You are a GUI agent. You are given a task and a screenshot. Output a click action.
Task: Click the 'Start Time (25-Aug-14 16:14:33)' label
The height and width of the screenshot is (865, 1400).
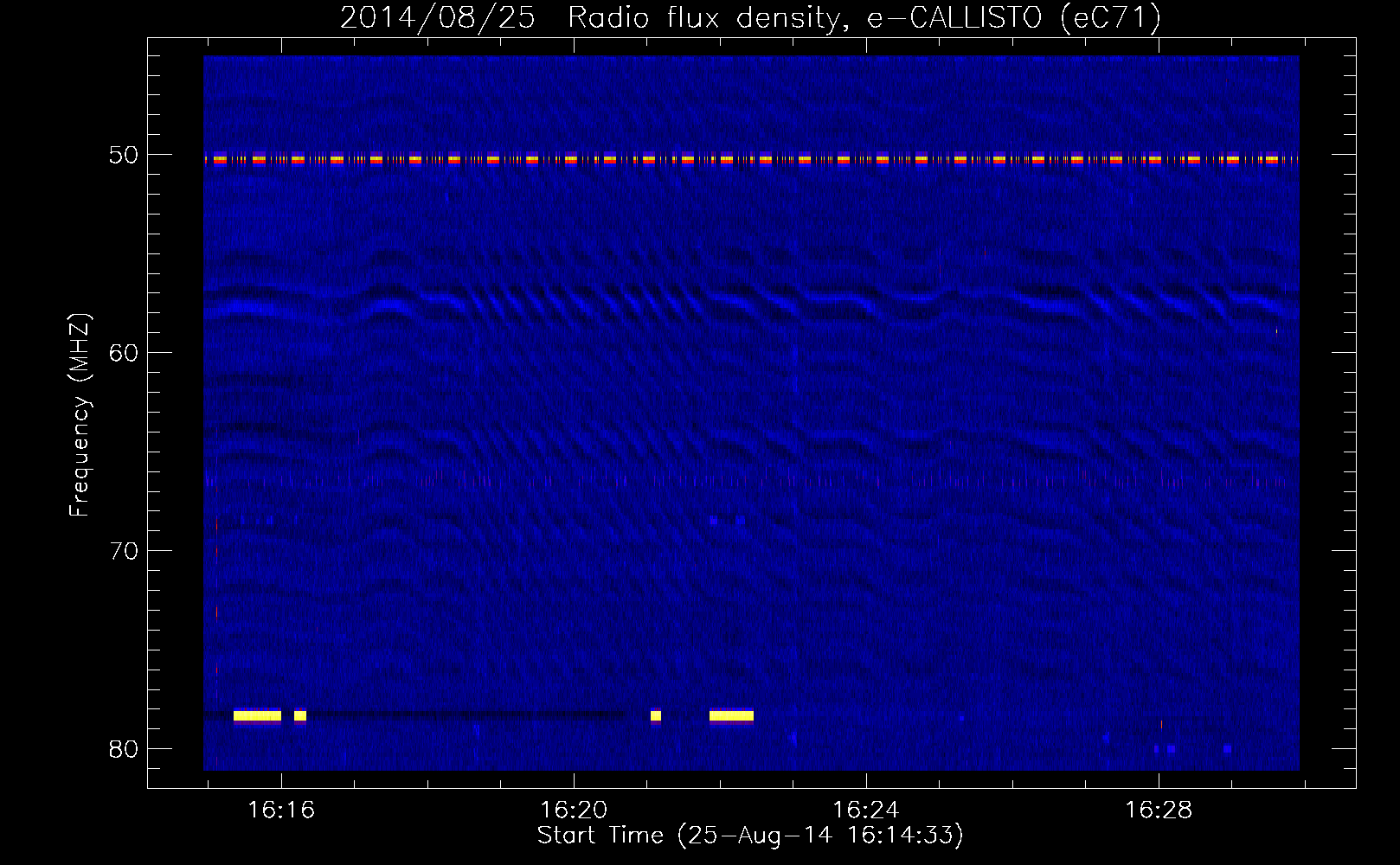pyautogui.click(x=750, y=836)
